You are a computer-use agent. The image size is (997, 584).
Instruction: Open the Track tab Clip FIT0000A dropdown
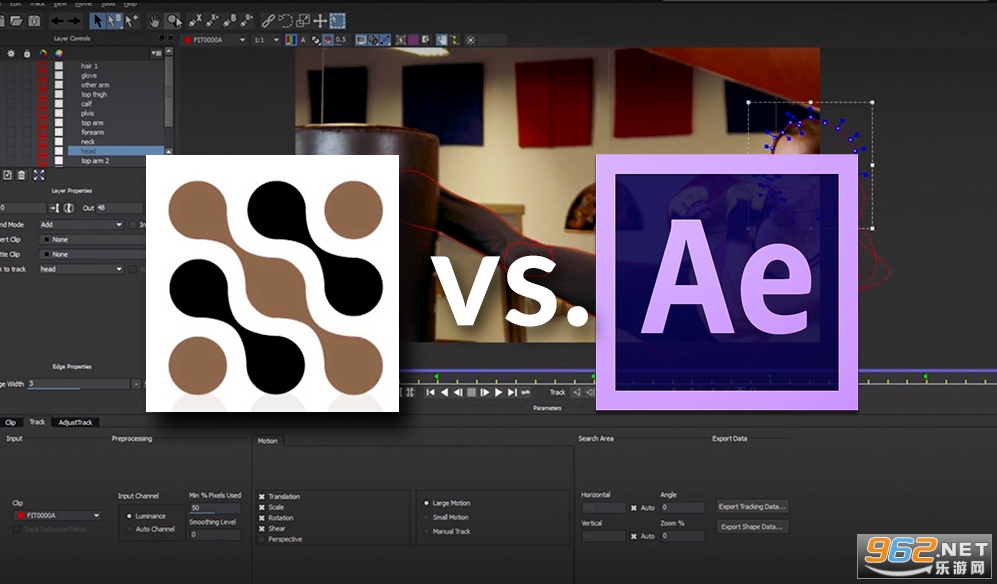(58, 515)
